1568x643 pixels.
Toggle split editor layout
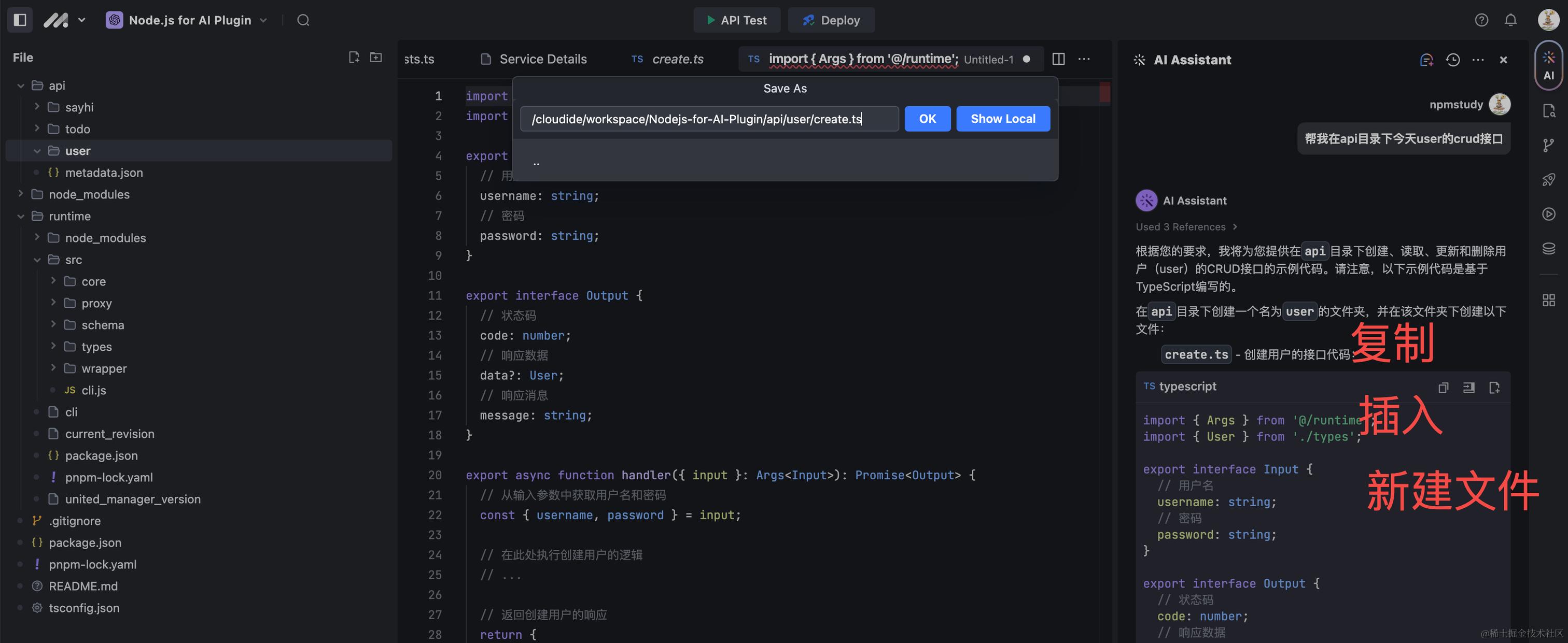tap(1058, 59)
